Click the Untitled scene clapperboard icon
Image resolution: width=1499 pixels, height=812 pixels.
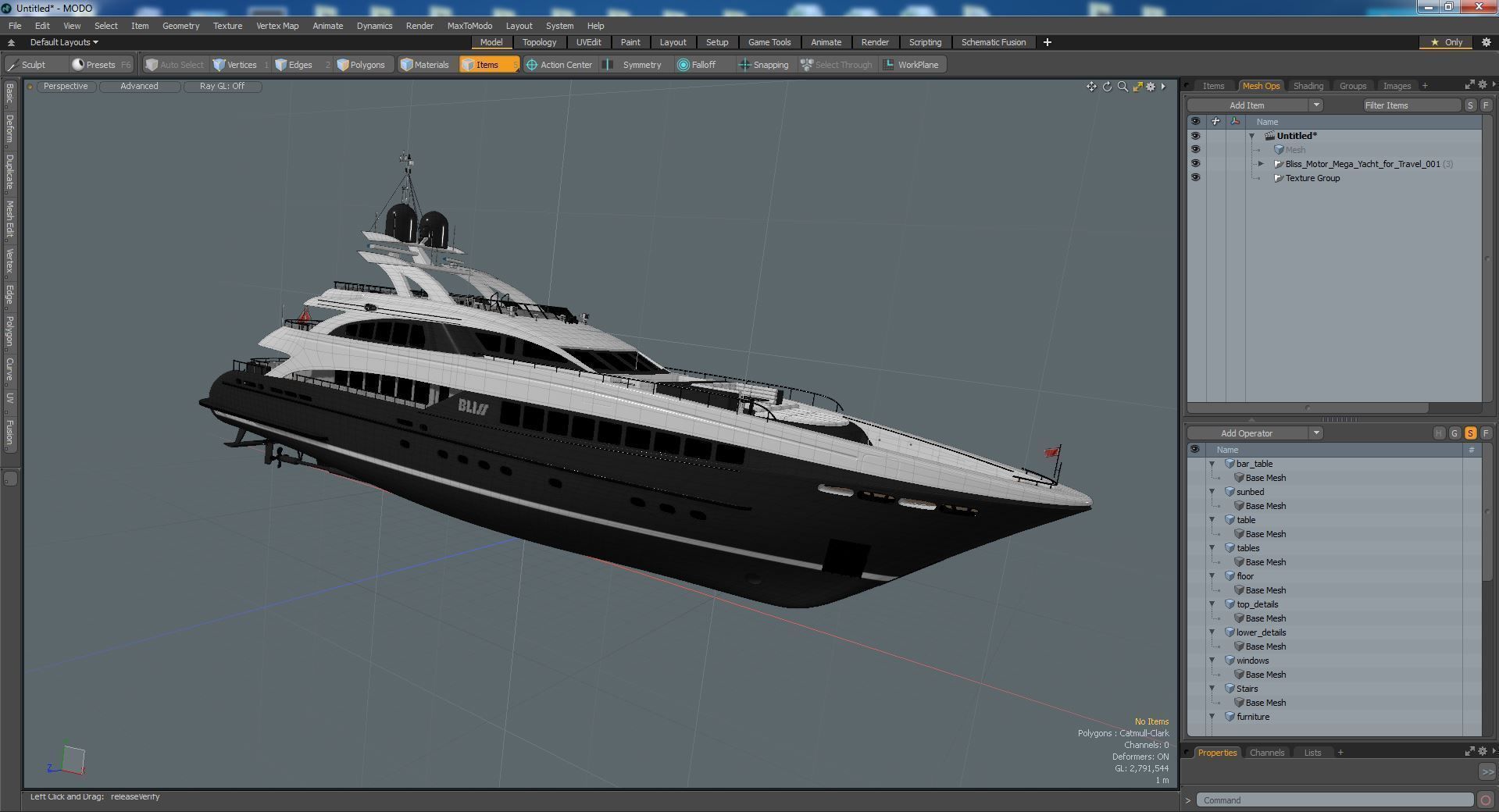[x=1269, y=136]
